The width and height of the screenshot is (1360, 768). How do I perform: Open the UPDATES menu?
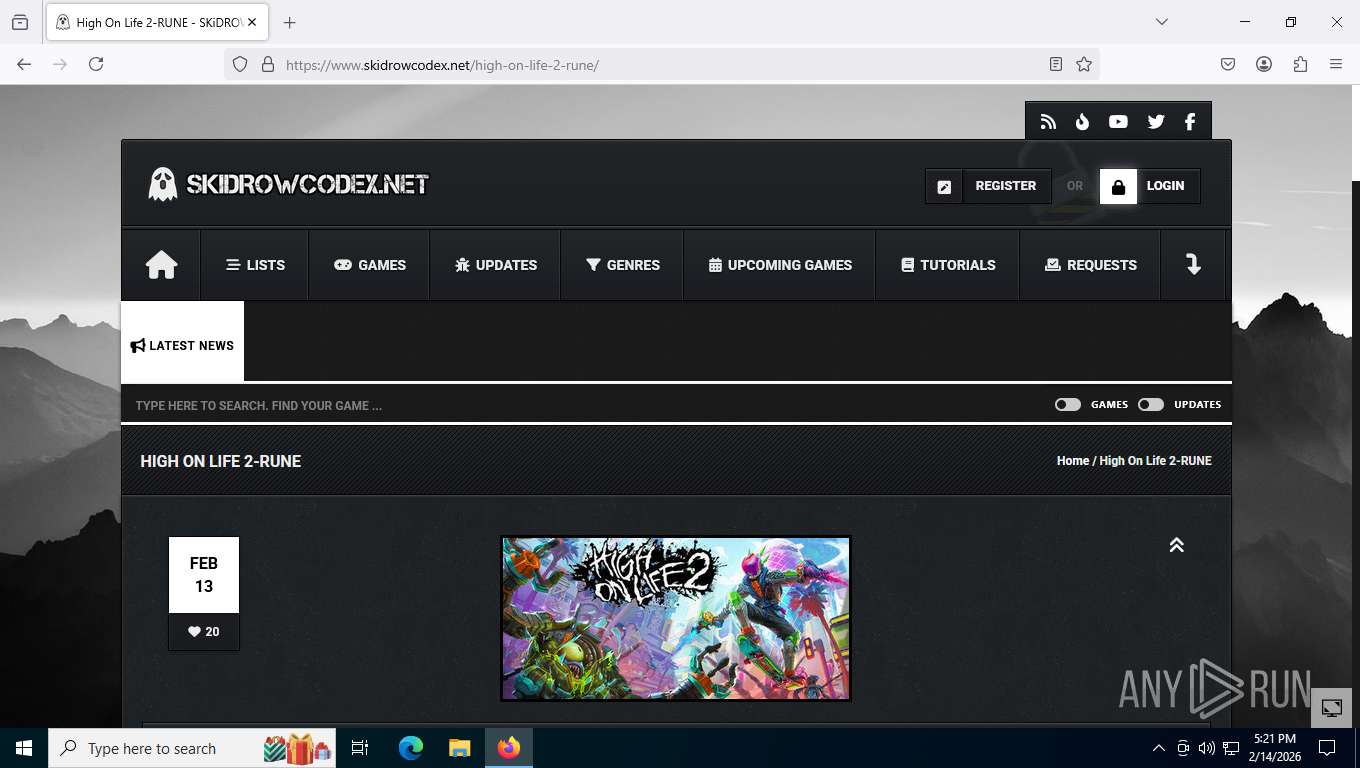496,265
